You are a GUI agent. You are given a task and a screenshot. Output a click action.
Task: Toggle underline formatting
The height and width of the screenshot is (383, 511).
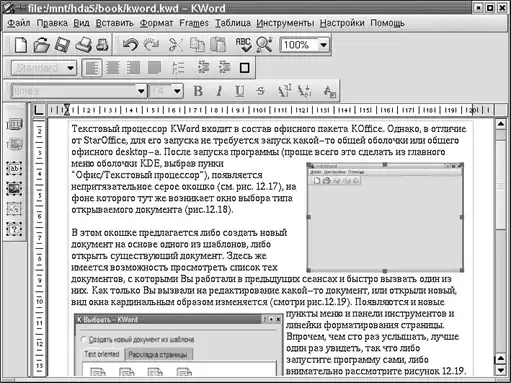(x=240, y=91)
